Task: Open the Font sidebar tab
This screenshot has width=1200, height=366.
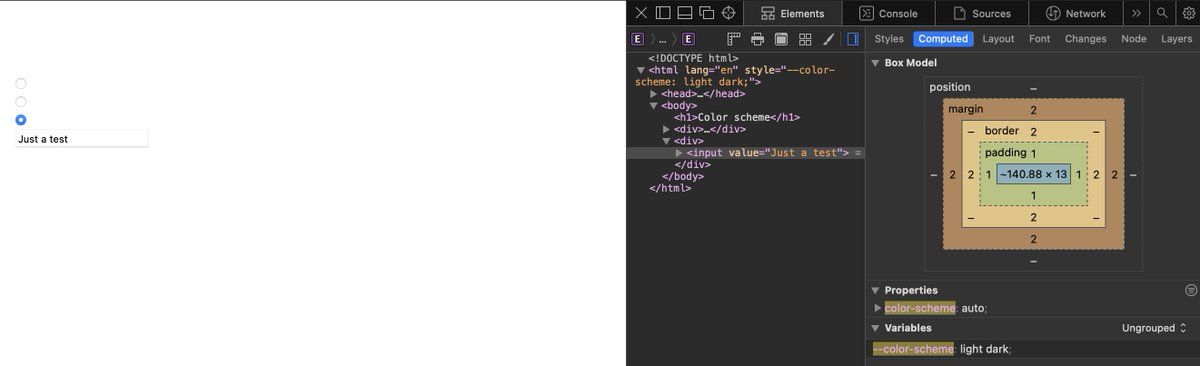Action: tap(1040, 39)
